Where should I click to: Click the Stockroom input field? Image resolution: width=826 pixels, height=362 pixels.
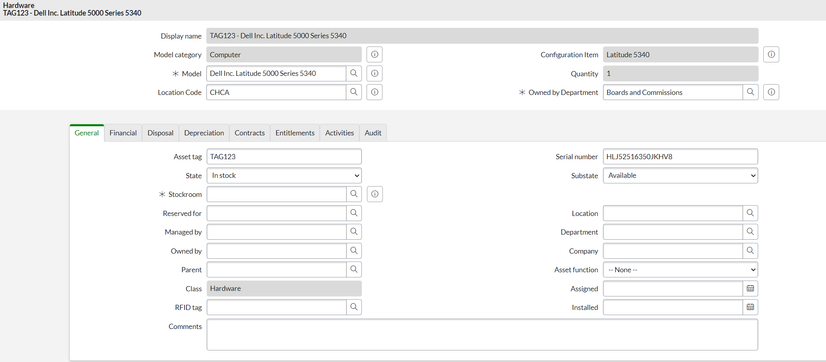pyautogui.click(x=277, y=194)
